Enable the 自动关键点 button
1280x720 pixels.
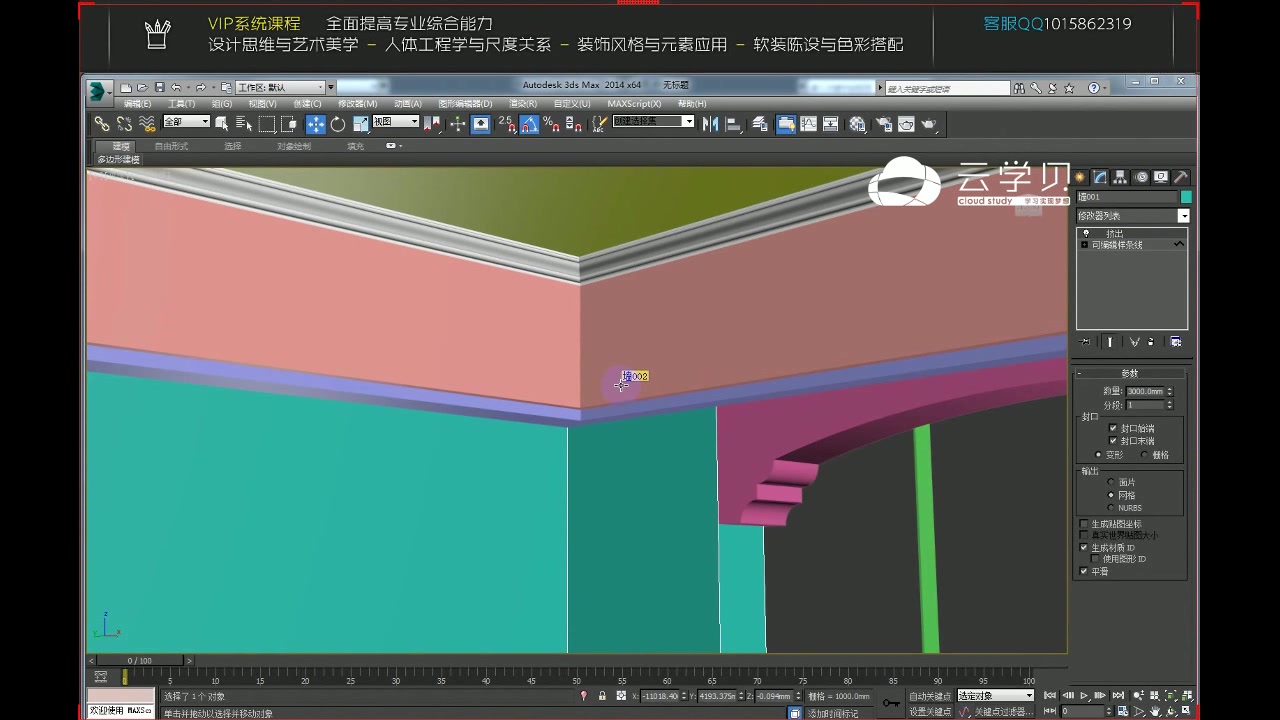[x=930, y=695]
